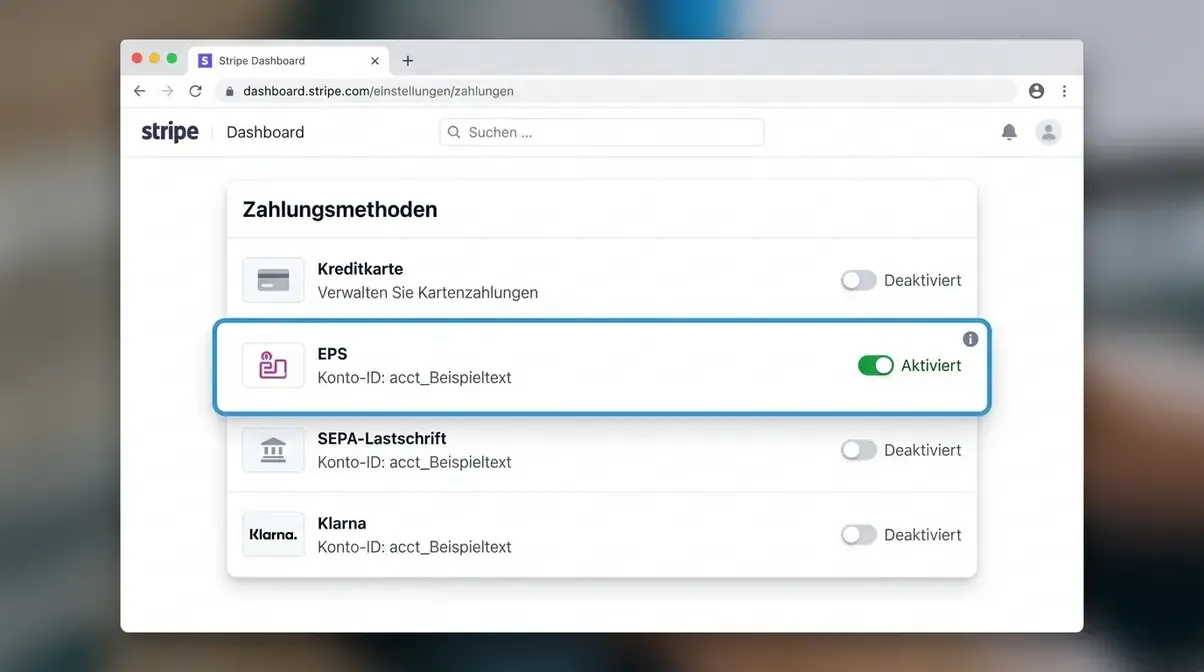Go back with the browser back arrow
1204x672 pixels.
139,91
